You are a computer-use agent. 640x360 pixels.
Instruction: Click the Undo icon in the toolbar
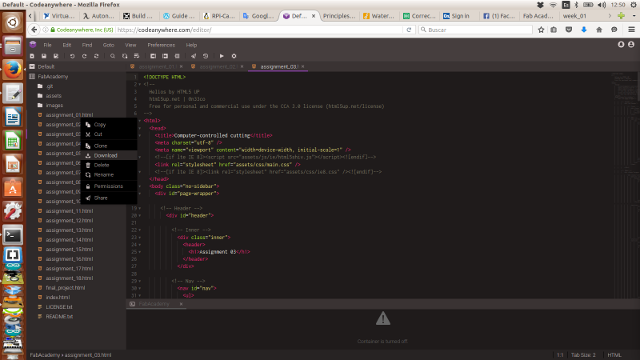coord(72,56)
